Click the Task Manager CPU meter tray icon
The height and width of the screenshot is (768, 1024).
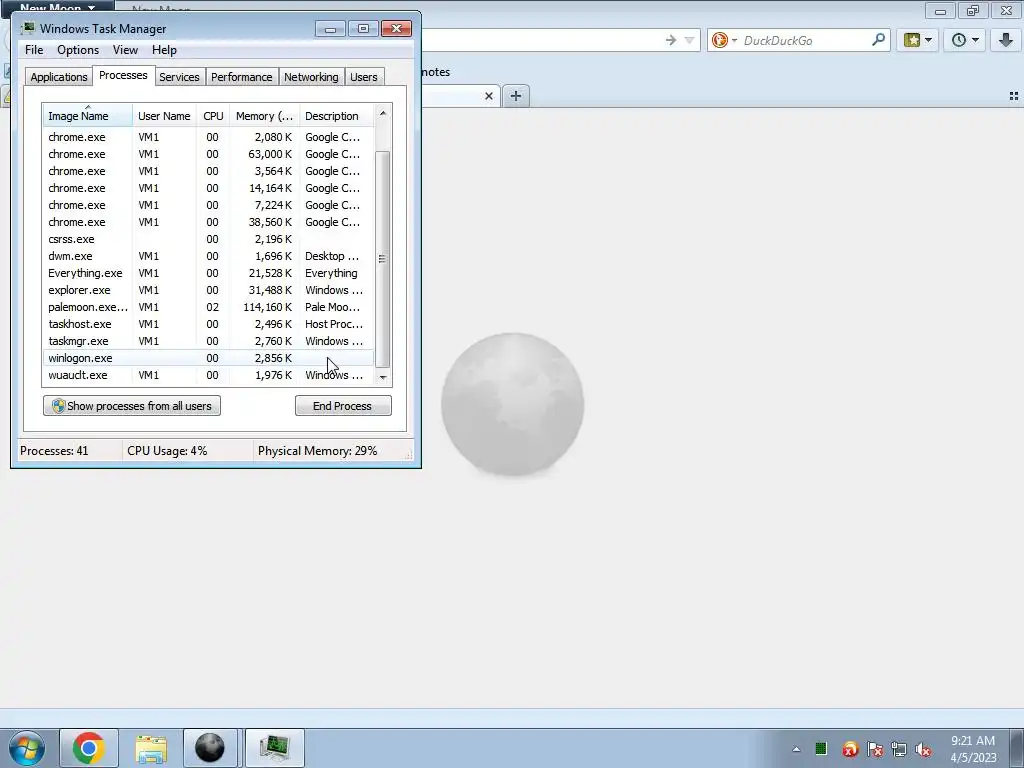821,749
